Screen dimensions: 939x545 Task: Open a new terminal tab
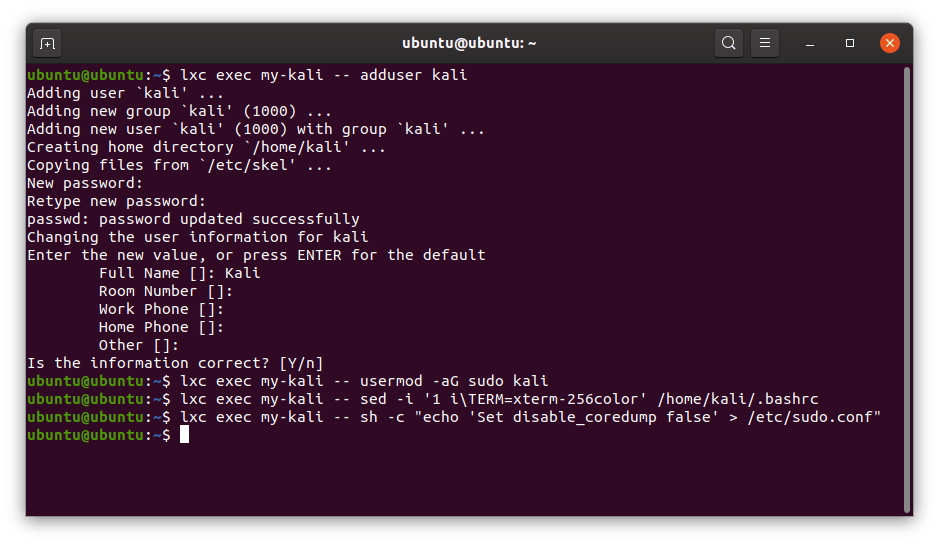pyautogui.click(x=47, y=43)
